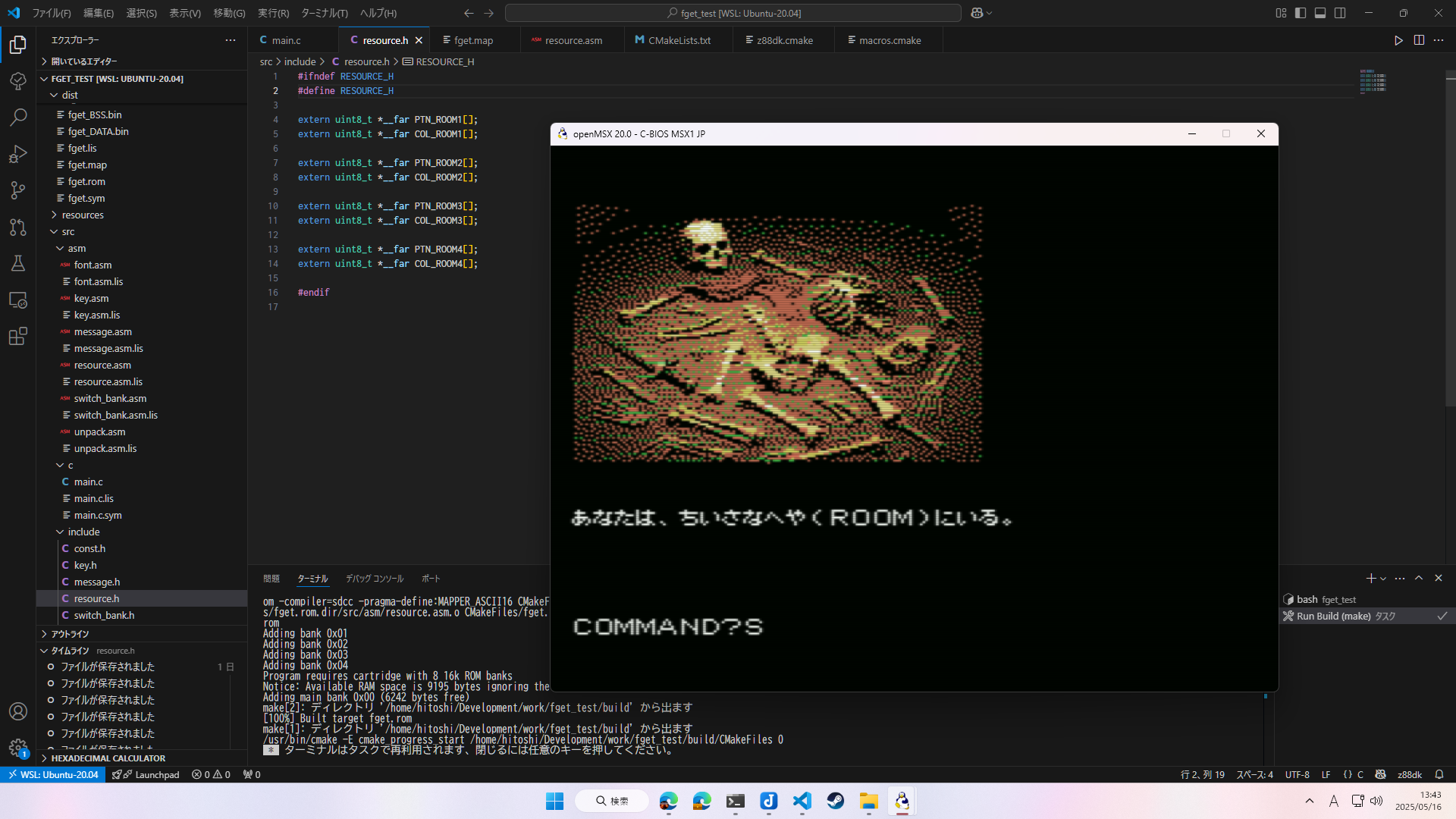
Task: Open the Testing flask view
Action: (x=18, y=263)
